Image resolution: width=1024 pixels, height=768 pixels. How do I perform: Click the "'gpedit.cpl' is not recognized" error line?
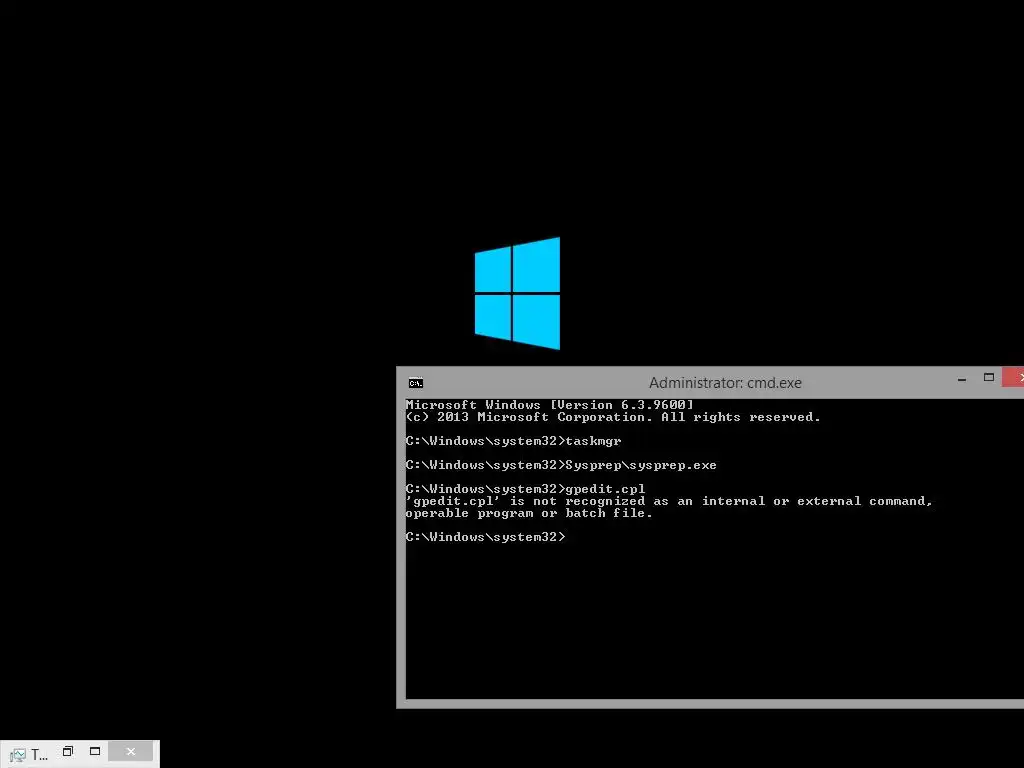point(669,502)
